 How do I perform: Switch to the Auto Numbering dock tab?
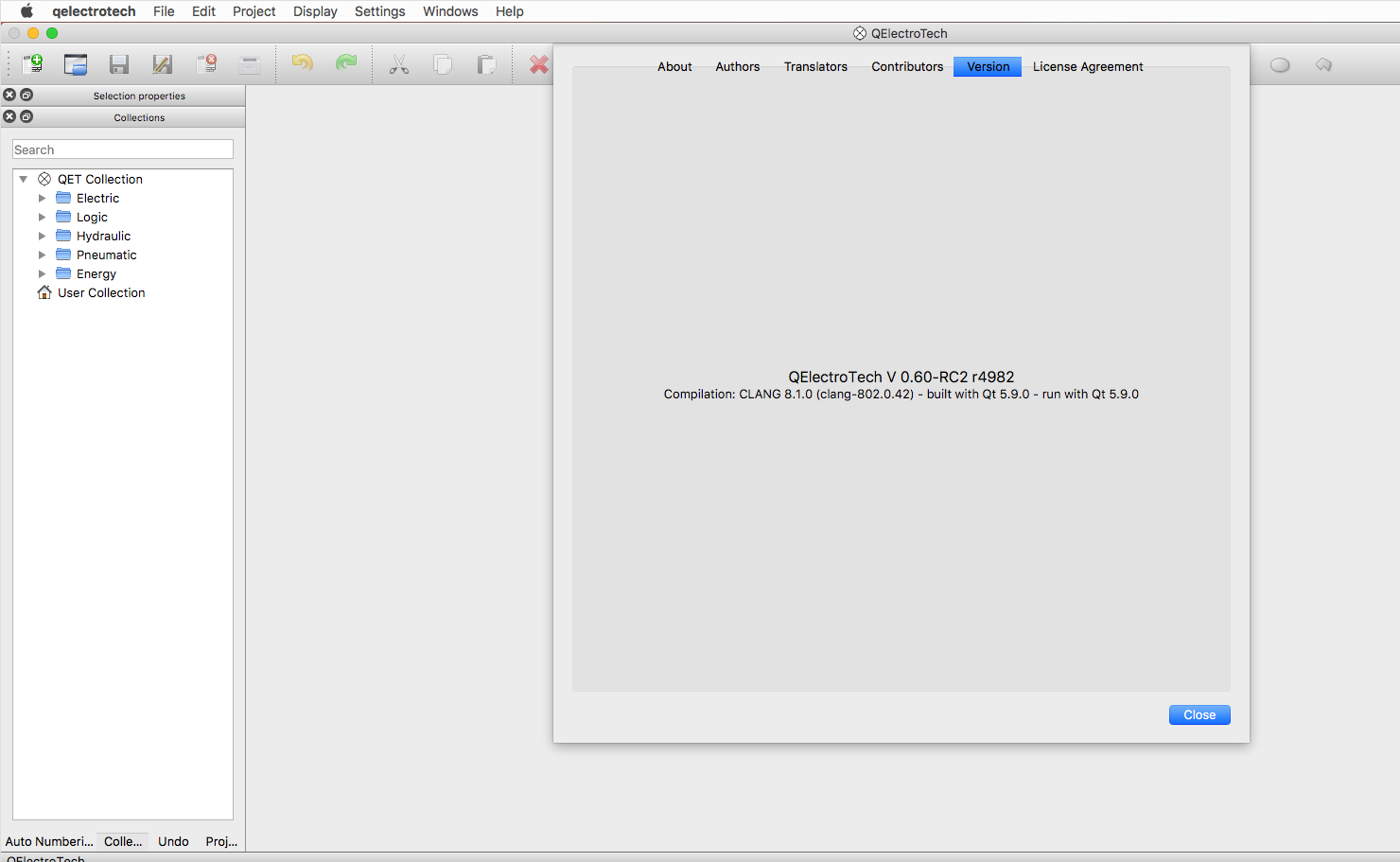[49, 841]
